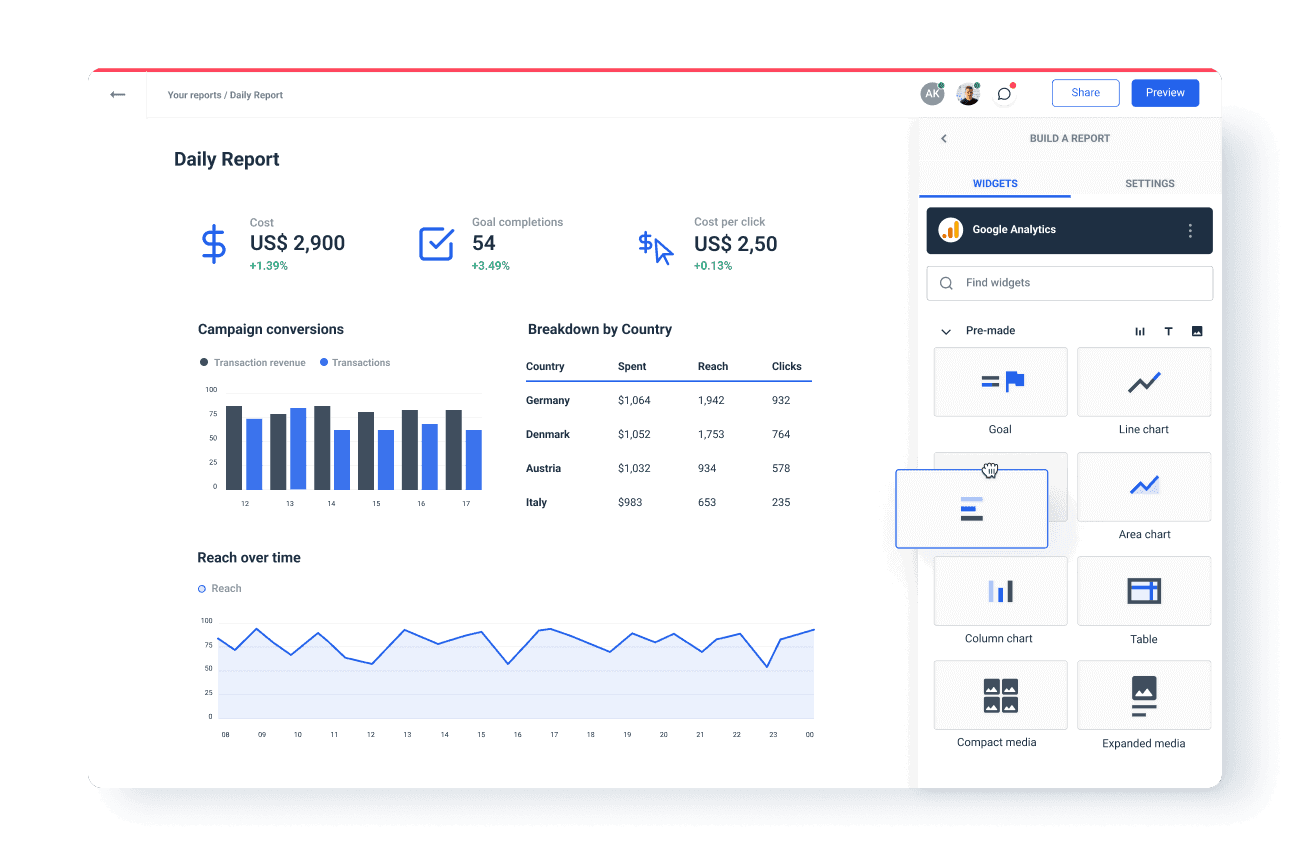Viewport: 1300px width, 860px height.
Task: Select the Line chart widget
Action: point(1143,382)
